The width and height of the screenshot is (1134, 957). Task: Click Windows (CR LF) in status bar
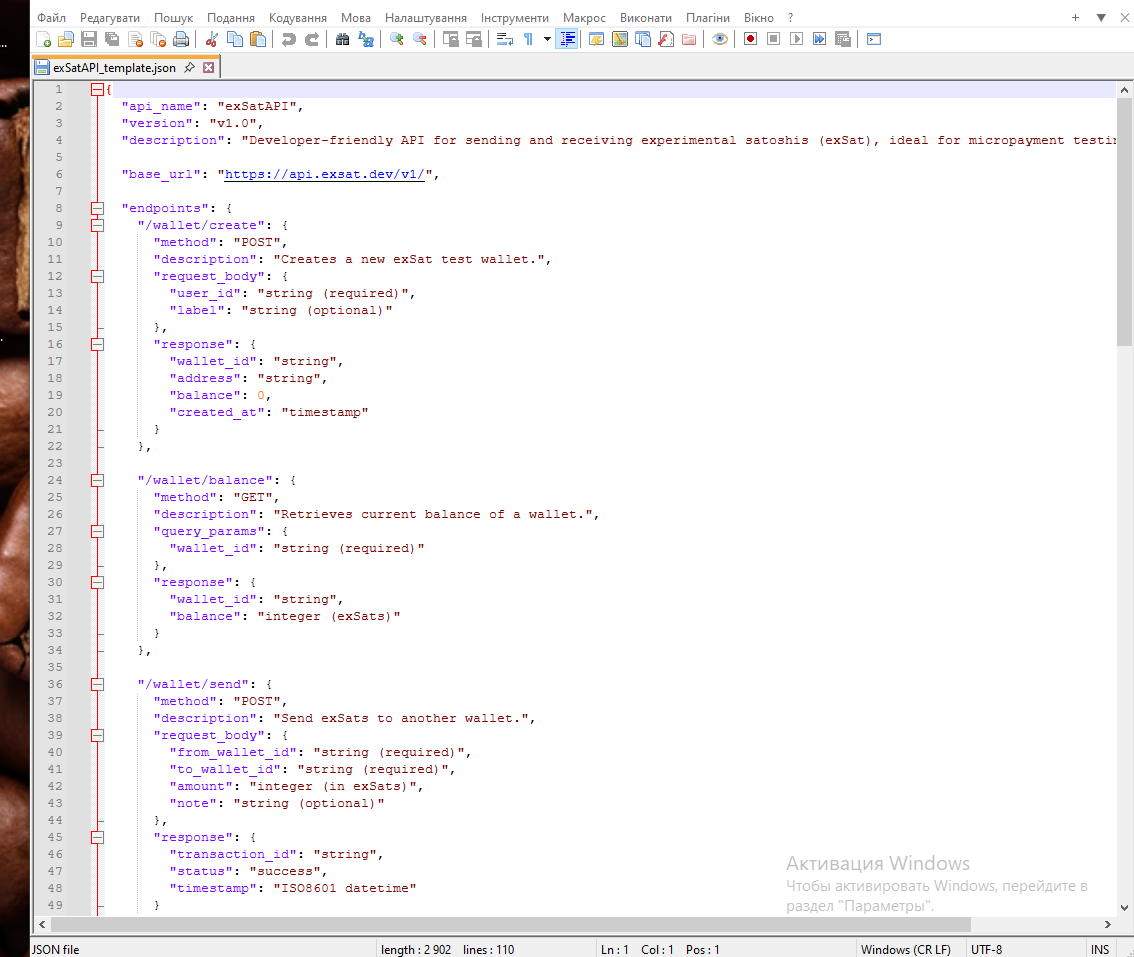tap(905, 950)
